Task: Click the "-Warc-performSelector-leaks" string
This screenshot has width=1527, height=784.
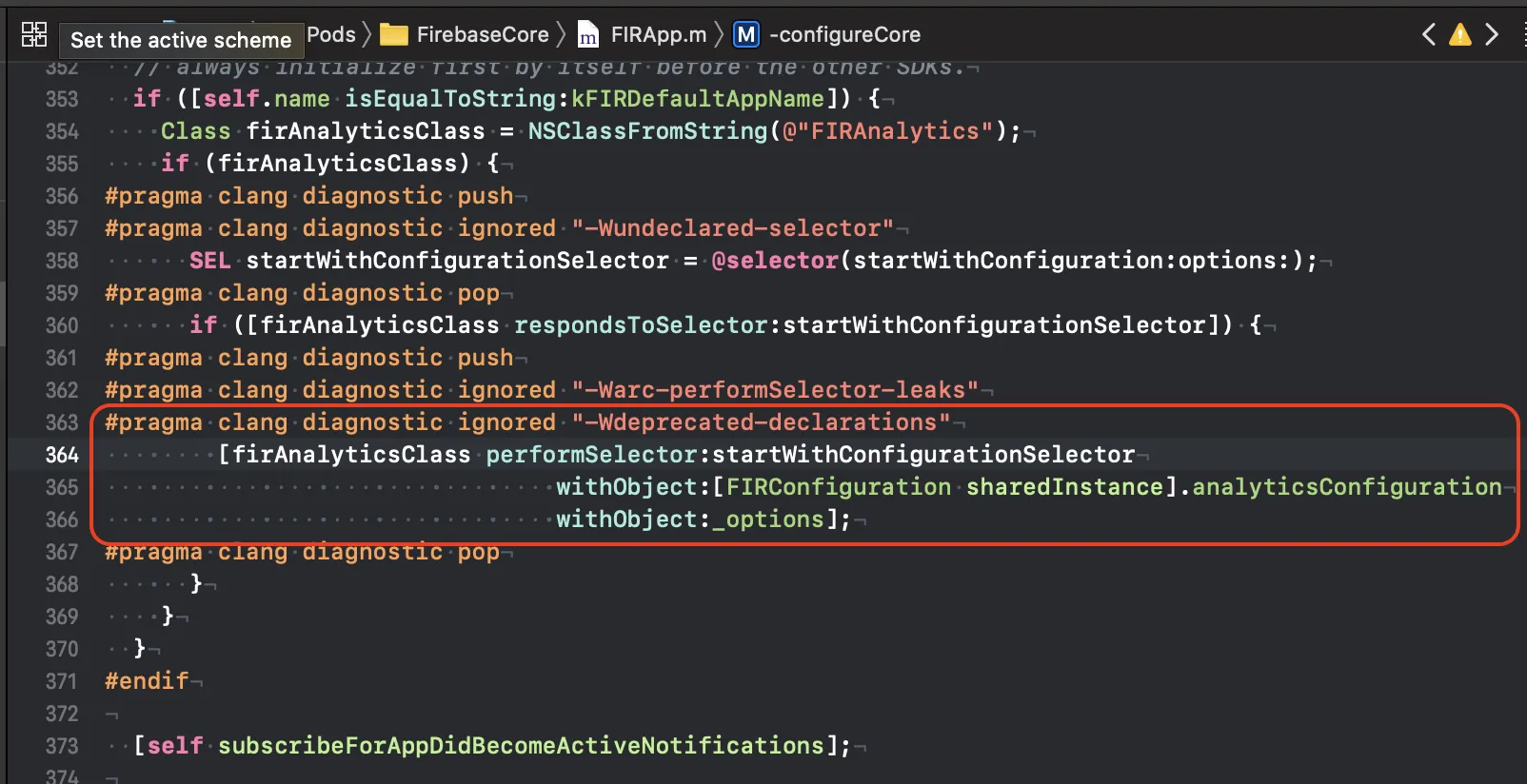Action: pos(775,390)
